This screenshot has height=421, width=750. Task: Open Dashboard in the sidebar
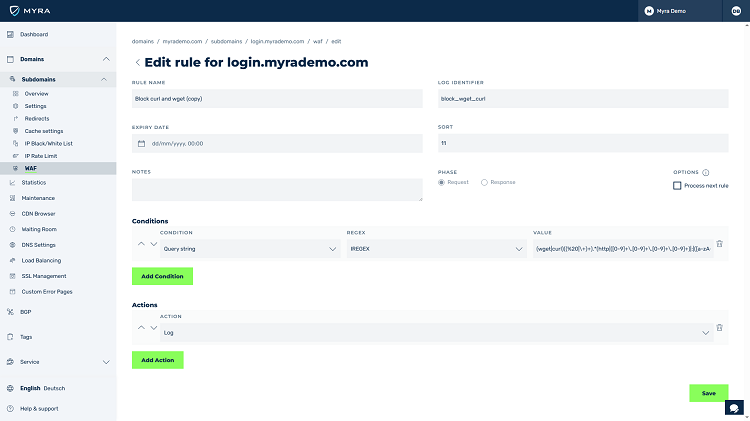[34, 34]
